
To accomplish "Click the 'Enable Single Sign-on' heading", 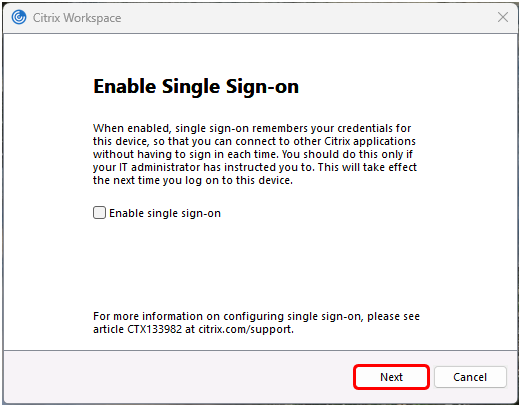I will (x=196, y=87).
